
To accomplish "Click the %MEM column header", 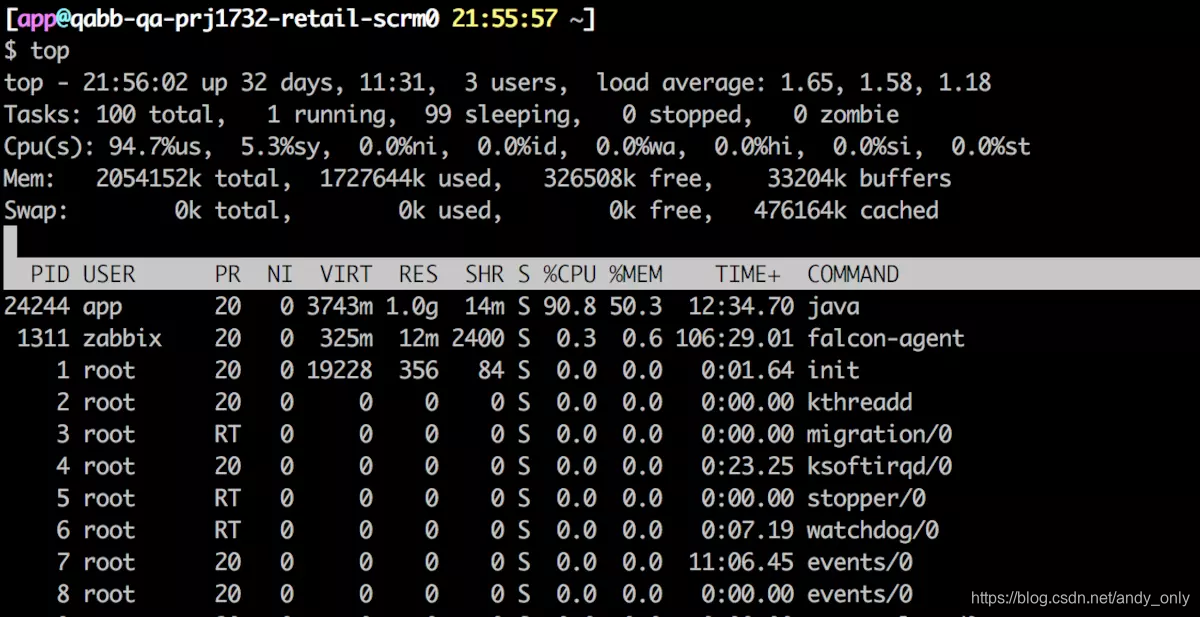I will pyautogui.click(x=636, y=274).
